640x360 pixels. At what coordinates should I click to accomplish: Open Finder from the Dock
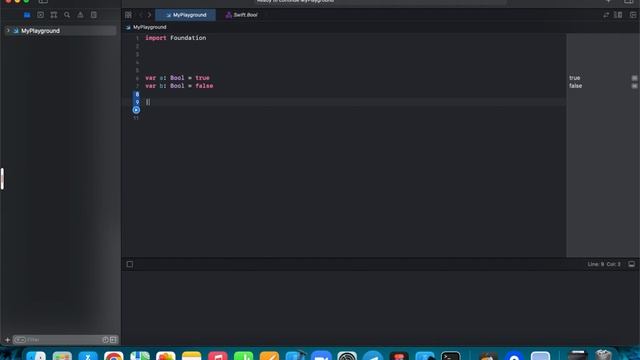36,356
